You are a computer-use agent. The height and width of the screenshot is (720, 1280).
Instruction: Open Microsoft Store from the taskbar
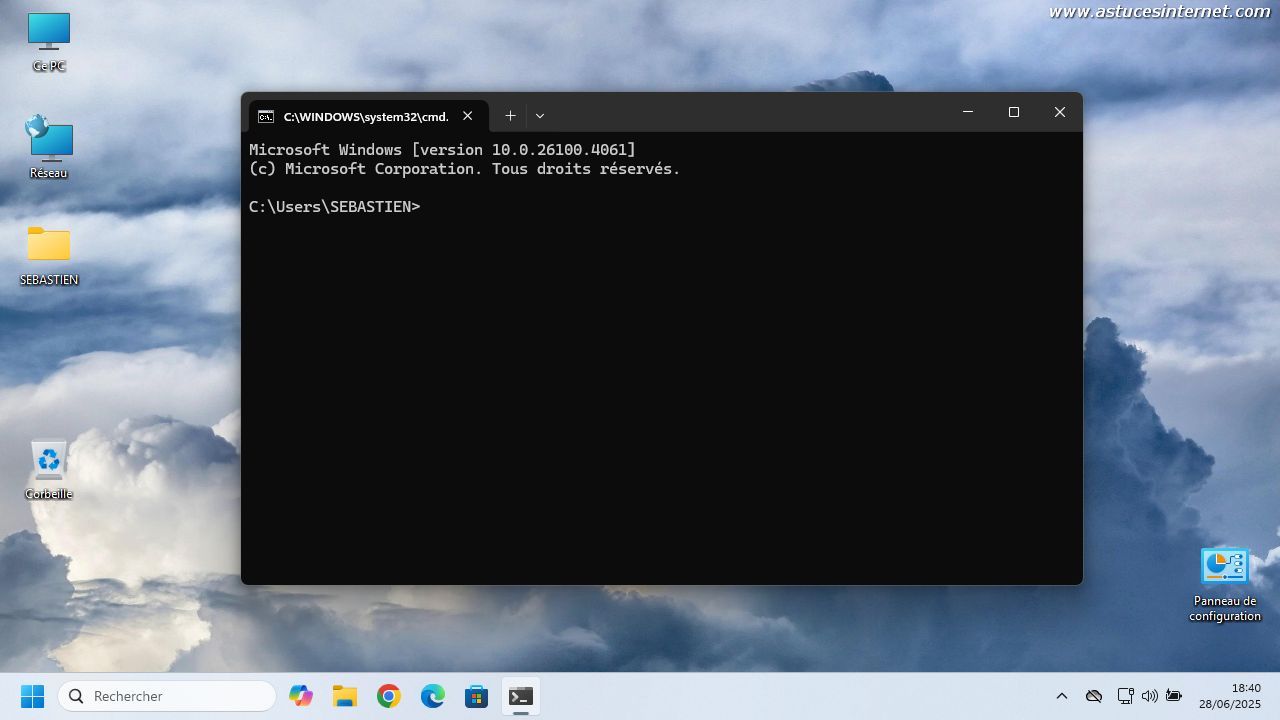pyautogui.click(x=477, y=696)
